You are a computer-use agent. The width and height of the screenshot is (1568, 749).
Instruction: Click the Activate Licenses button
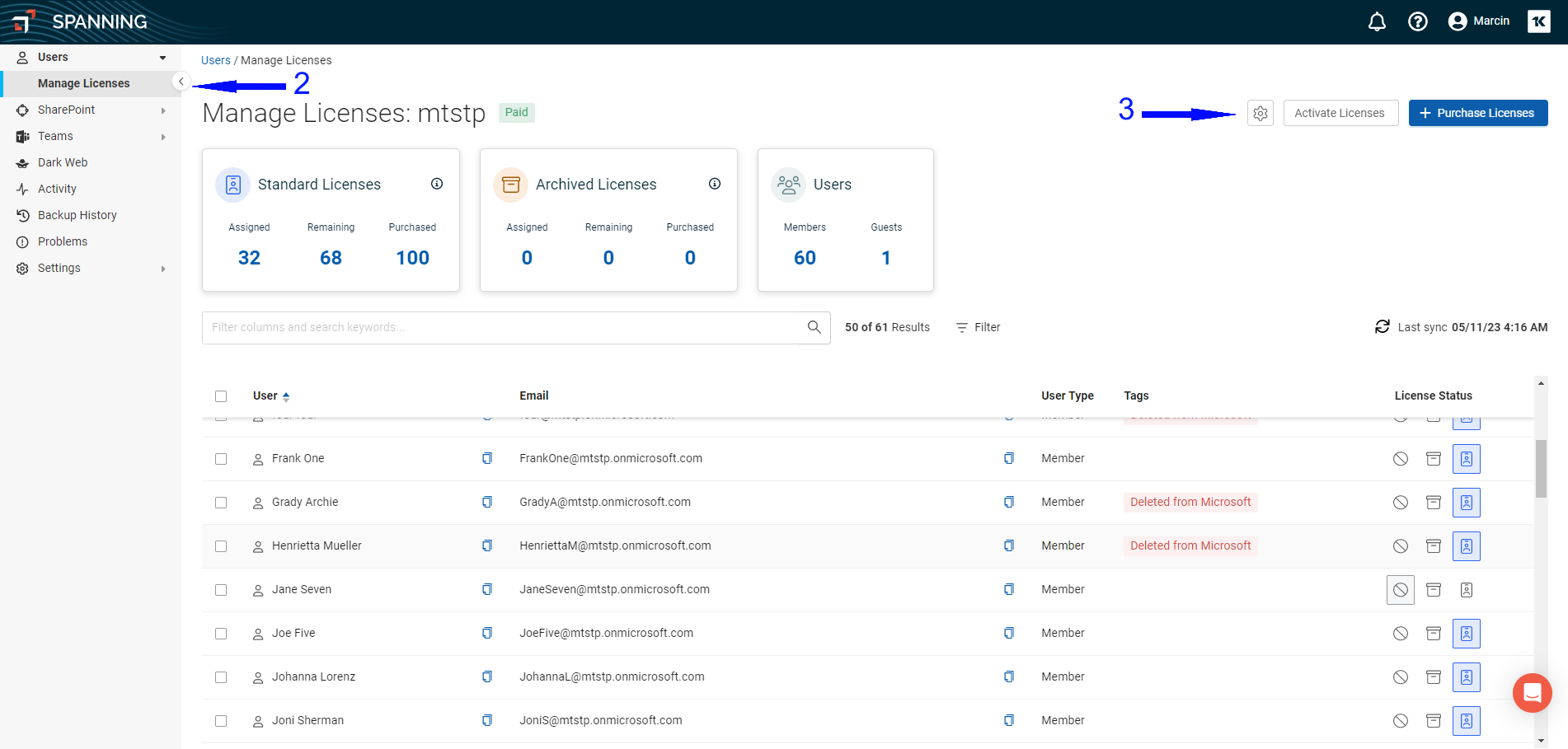tap(1340, 113)
